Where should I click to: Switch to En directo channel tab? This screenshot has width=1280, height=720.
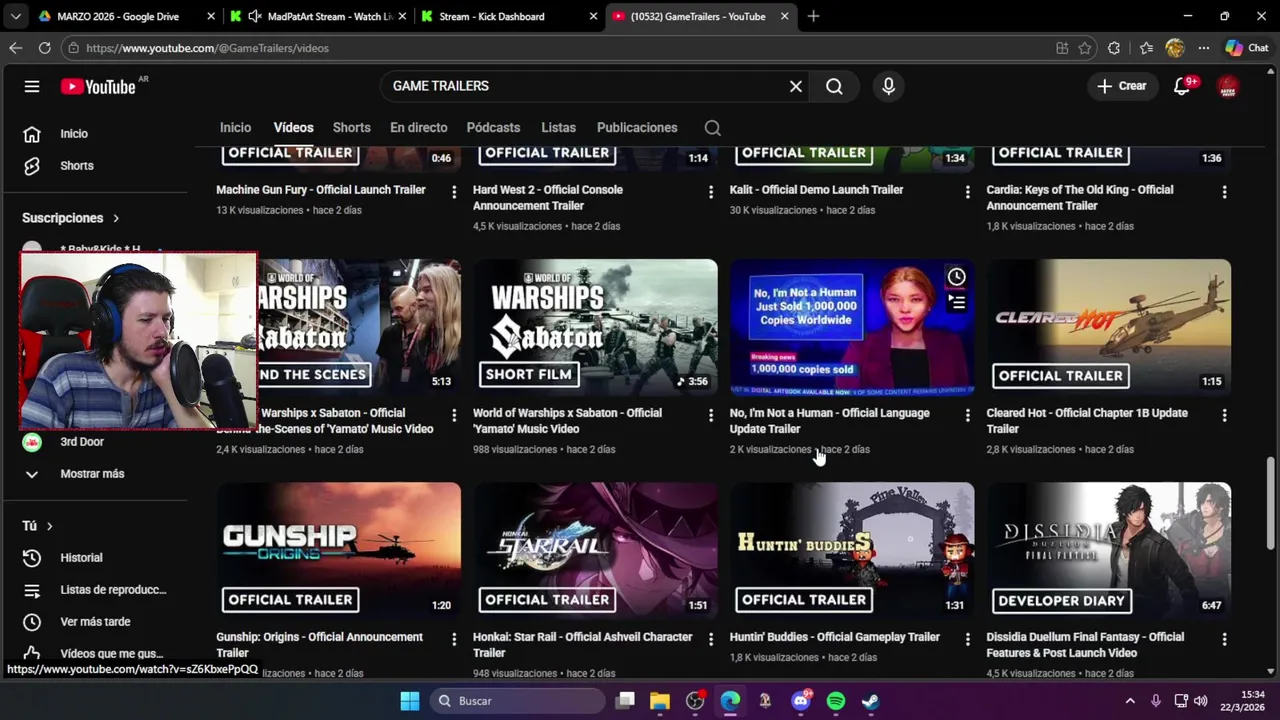418,128
